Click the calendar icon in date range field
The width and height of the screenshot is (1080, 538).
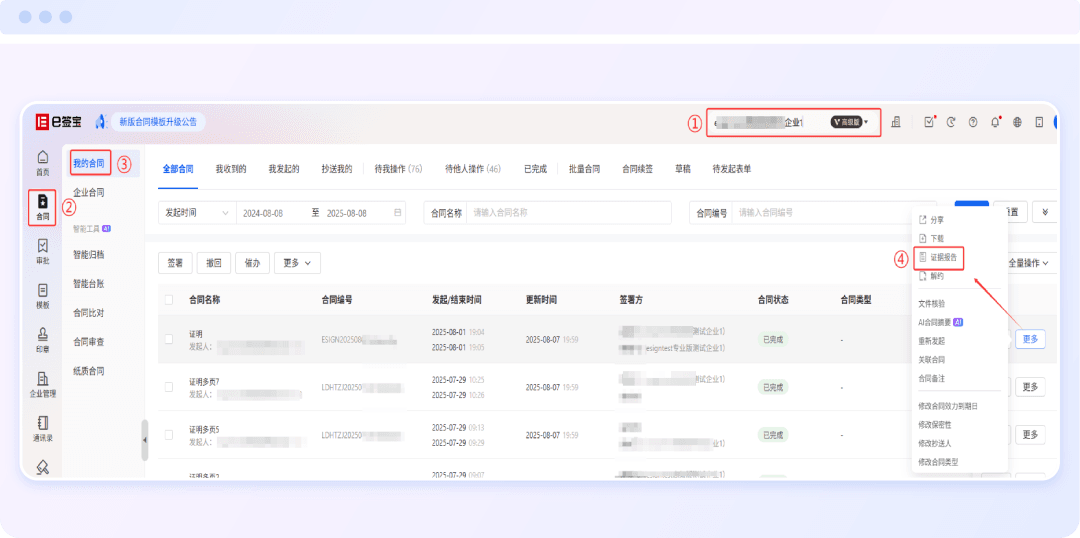tap(397, 213)
